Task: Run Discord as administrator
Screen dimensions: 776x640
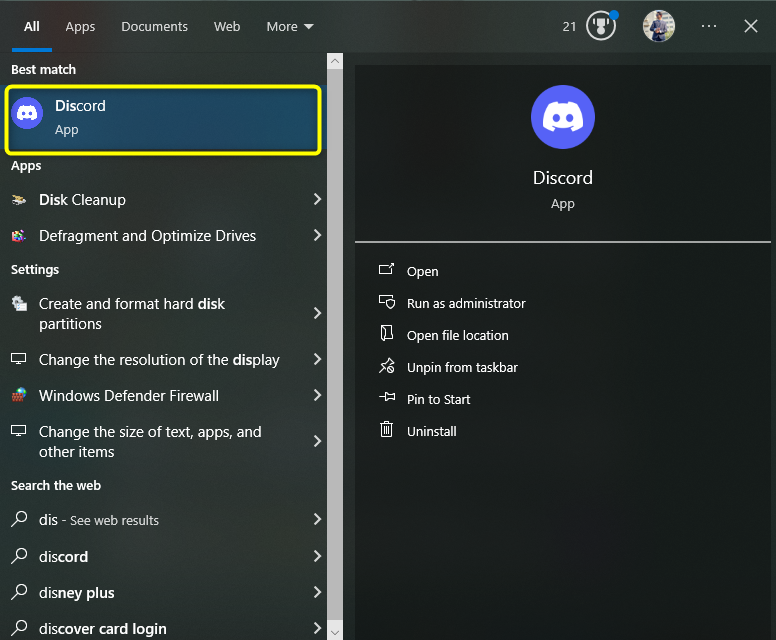Action: click(466, 303)
